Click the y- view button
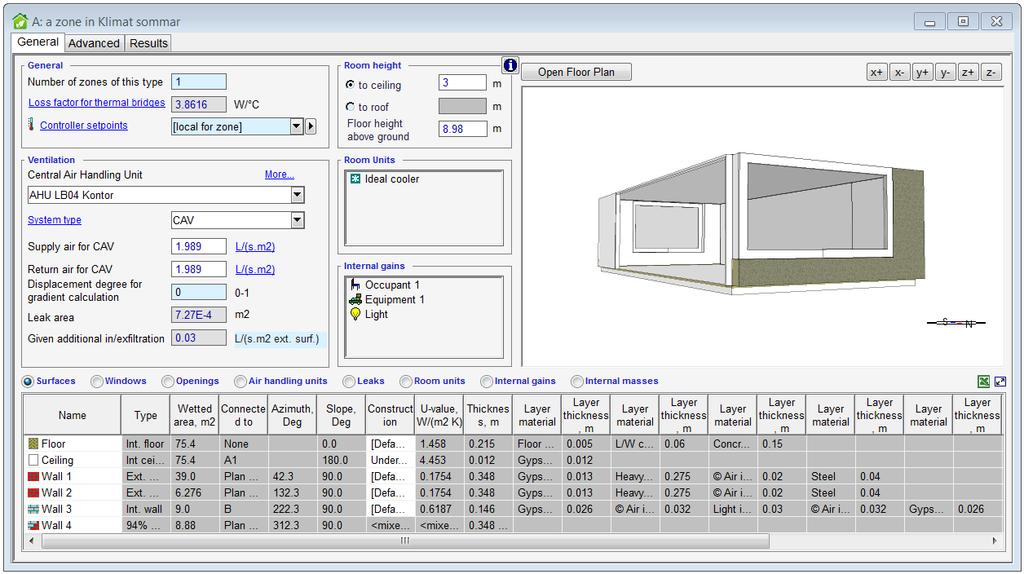1024x574 pixels. [x=945, y=72]
